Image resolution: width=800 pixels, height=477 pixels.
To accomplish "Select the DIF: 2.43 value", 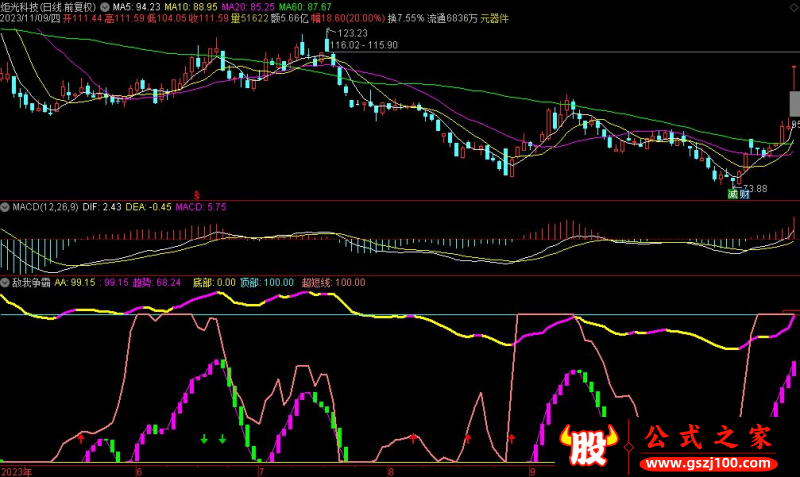I will tap(102, 207).
